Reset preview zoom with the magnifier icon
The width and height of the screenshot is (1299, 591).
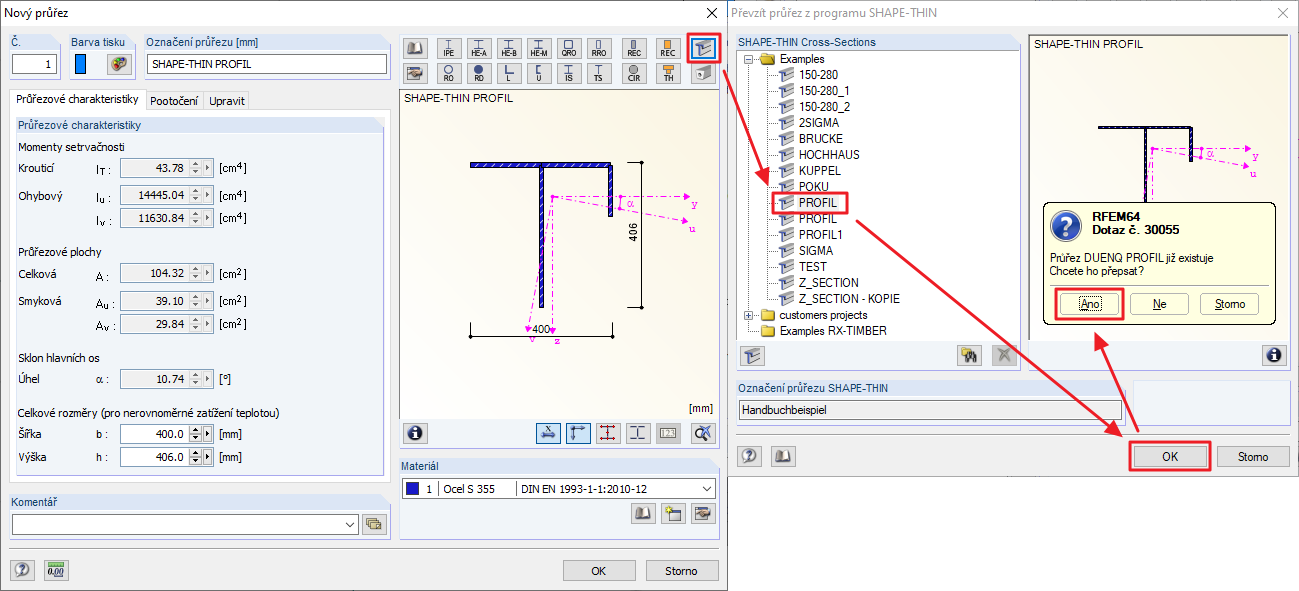pyautogui.click(x=704, y=433)
